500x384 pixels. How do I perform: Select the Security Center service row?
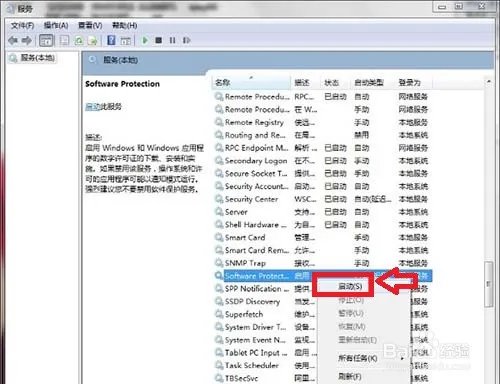[322, 199]
